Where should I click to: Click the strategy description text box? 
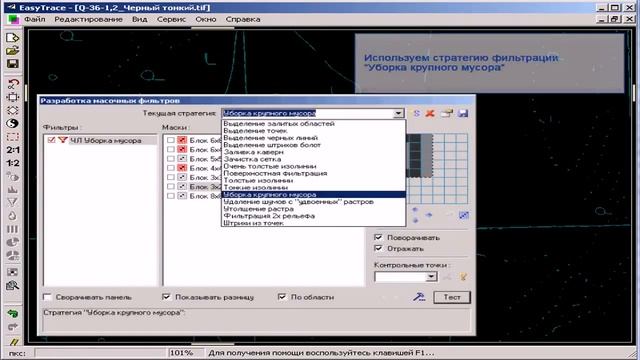coord(256,320)
